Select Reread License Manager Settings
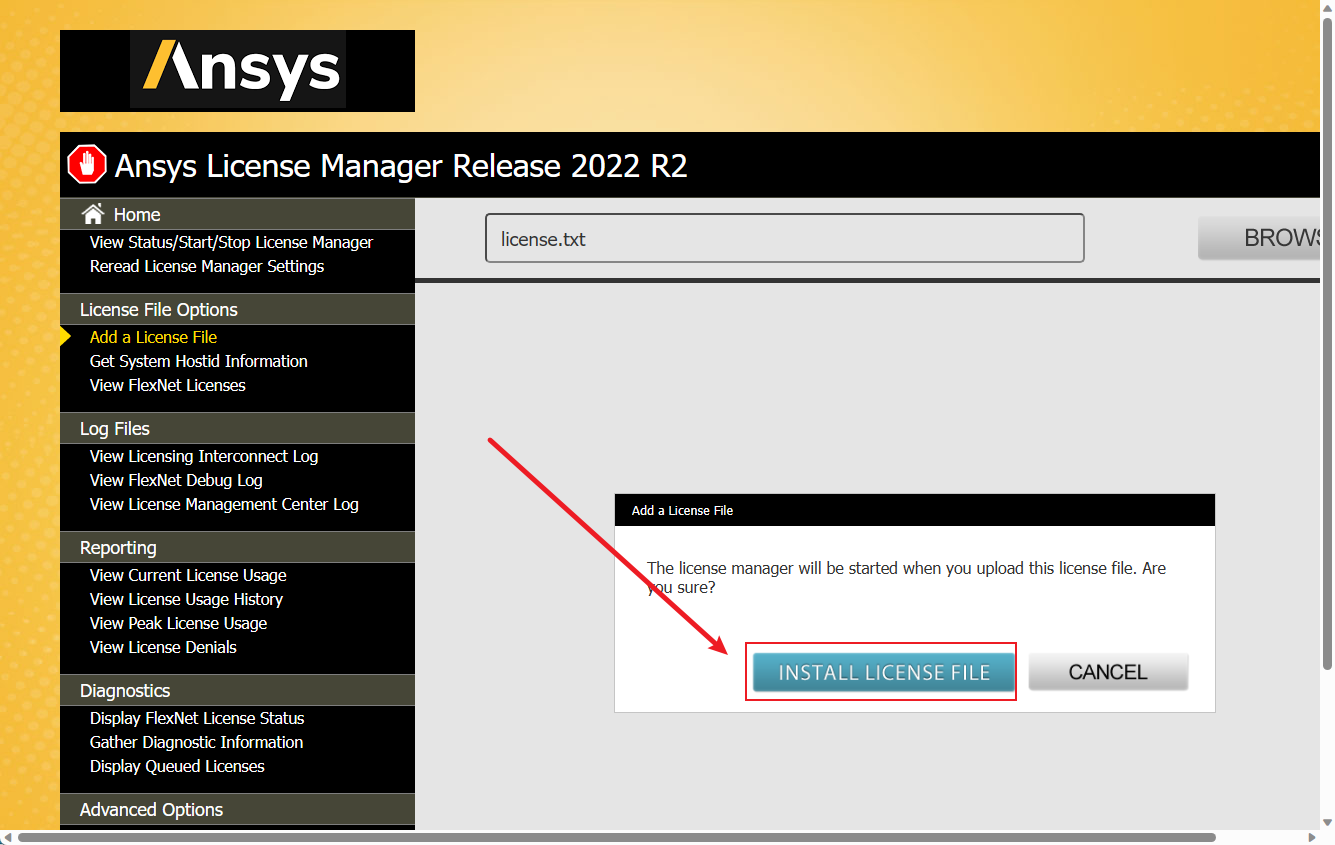This screenshot has width=1335, height=845. click(207, 266)
